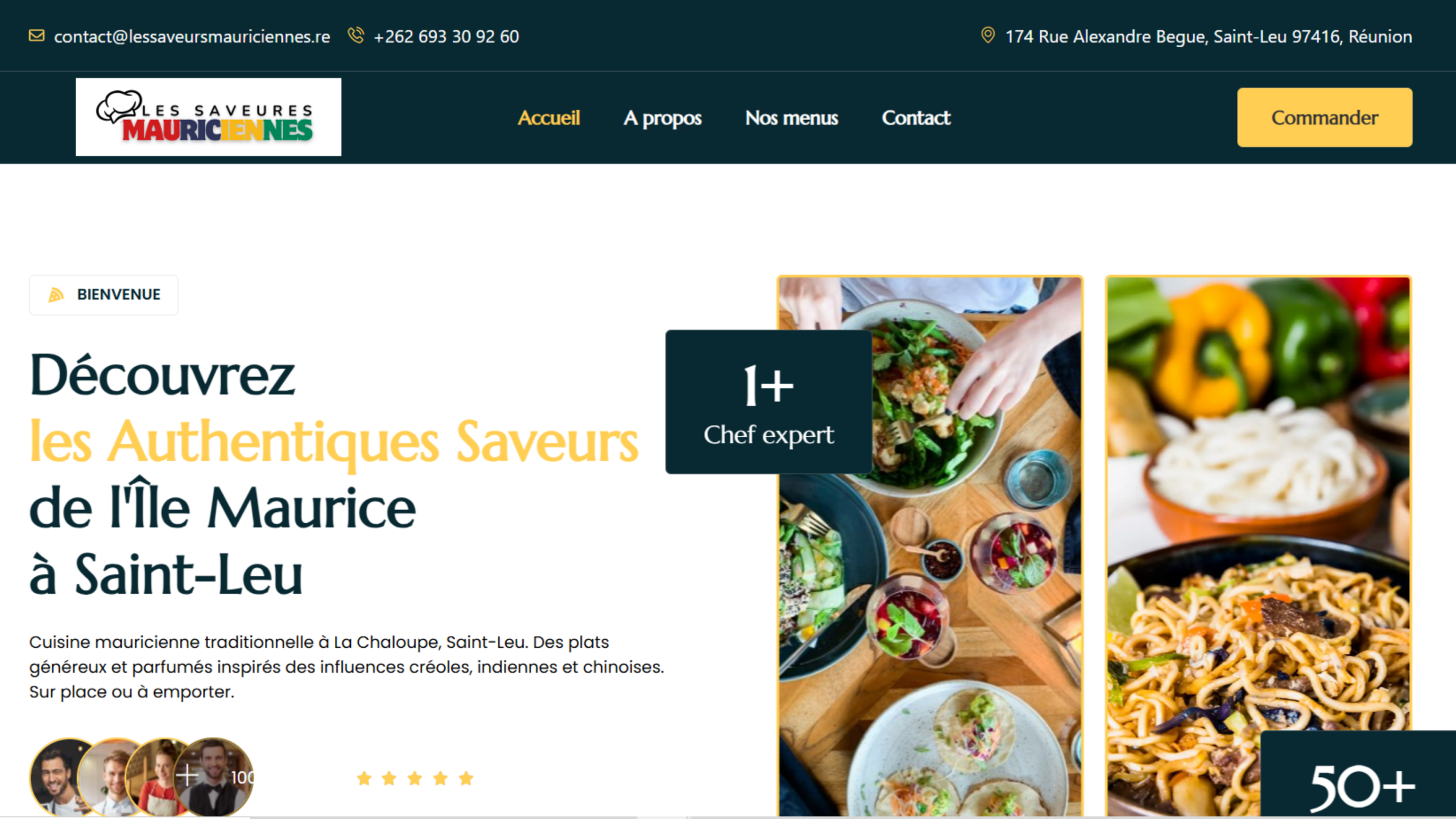
Task: Navigate to the Contact page
Action: tap(916, 118)
